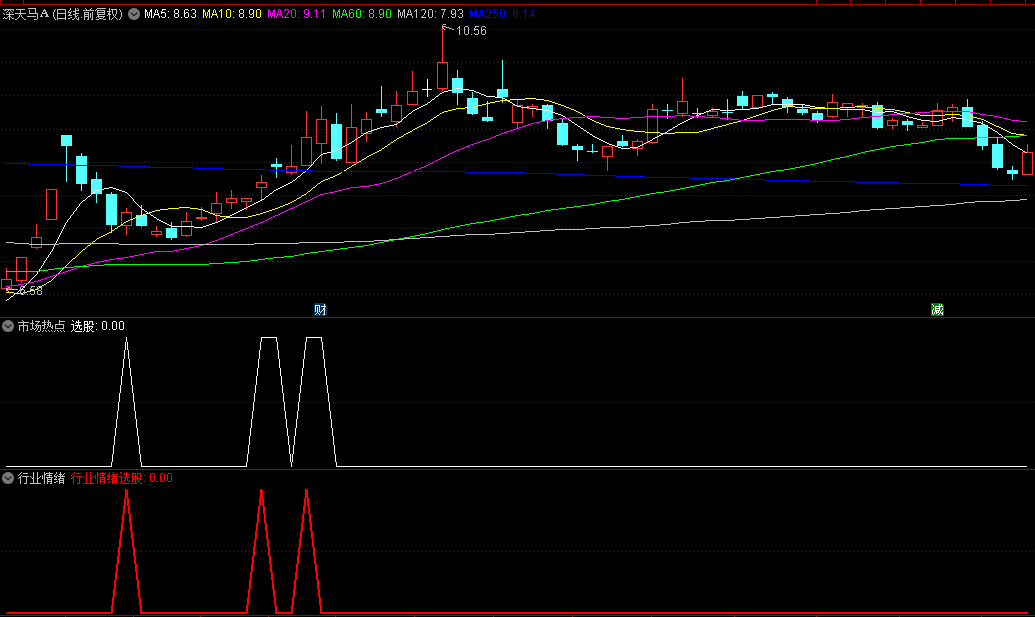Screen dimensions: 1035x617
Task: Select the green MA60: 8.90 label
Action: point(362,14)
